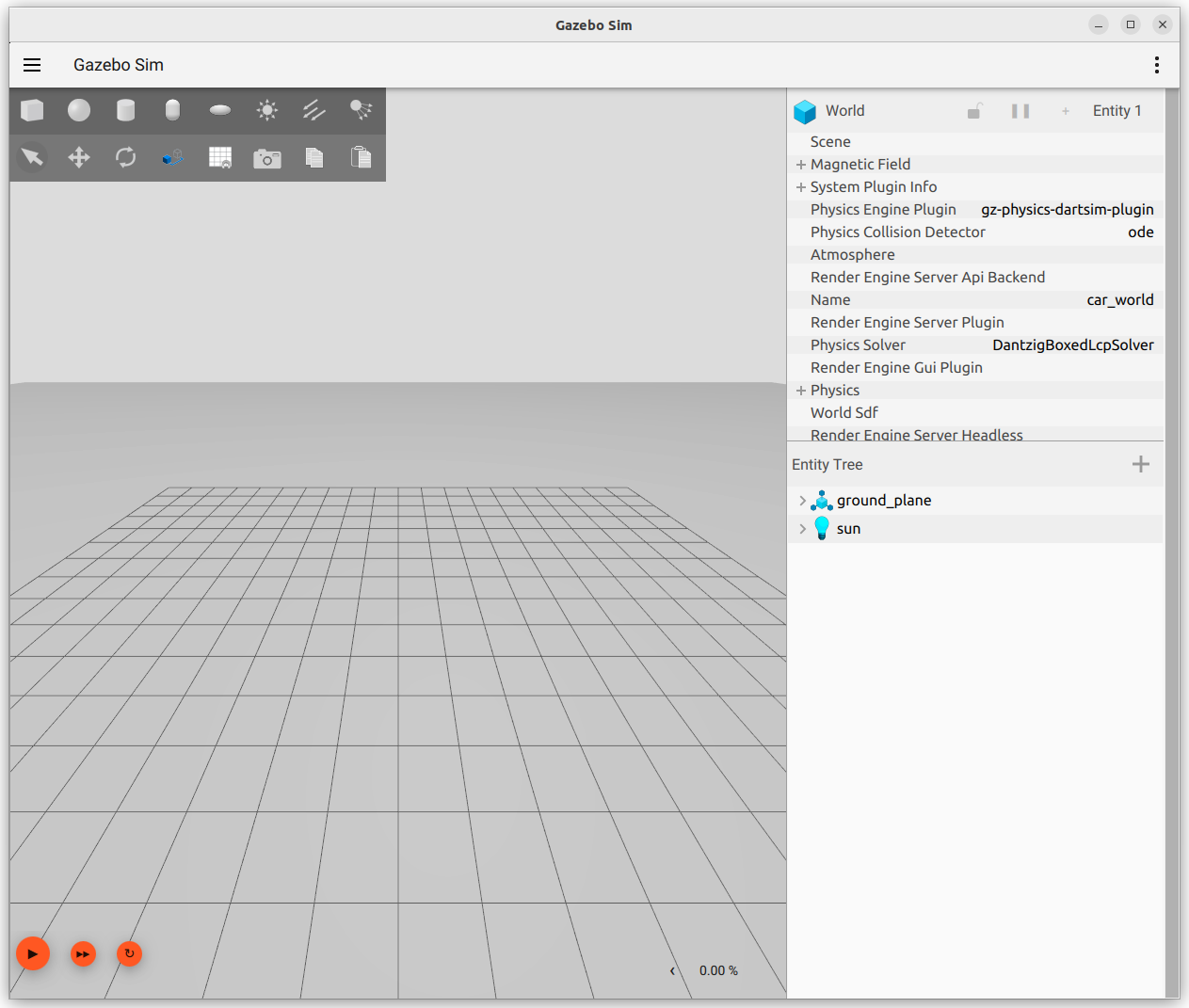
Task: Insert a cylinder shape
Action: pos(125,110)
